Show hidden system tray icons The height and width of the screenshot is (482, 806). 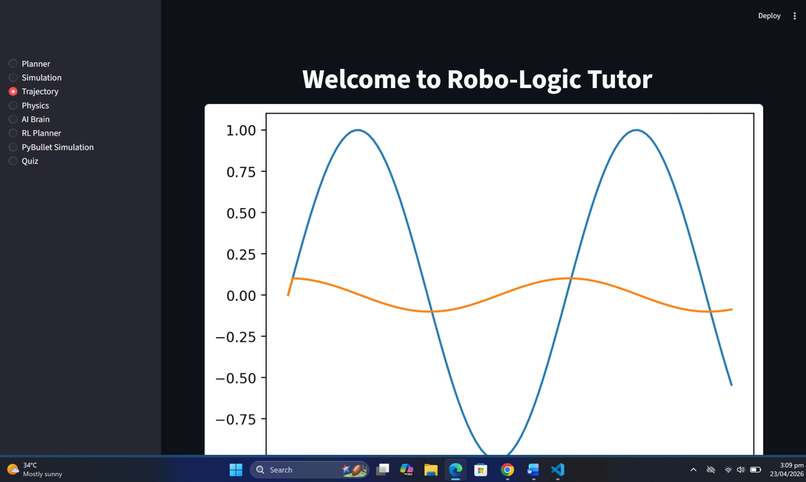click(x=693, y=470)
